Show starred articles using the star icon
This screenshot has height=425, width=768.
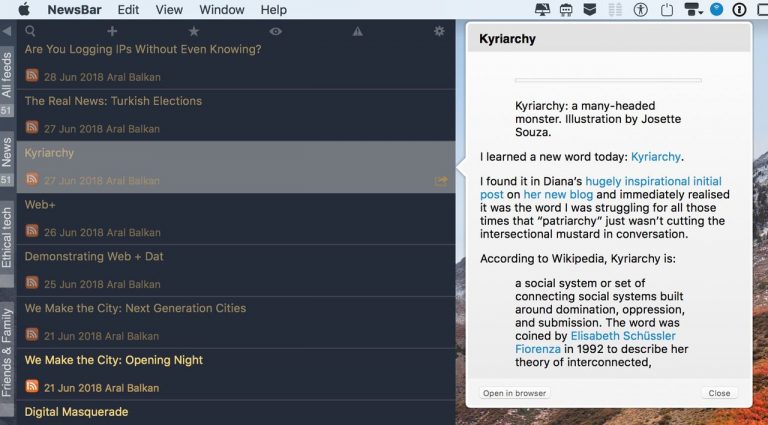click(x=194, y=31)
